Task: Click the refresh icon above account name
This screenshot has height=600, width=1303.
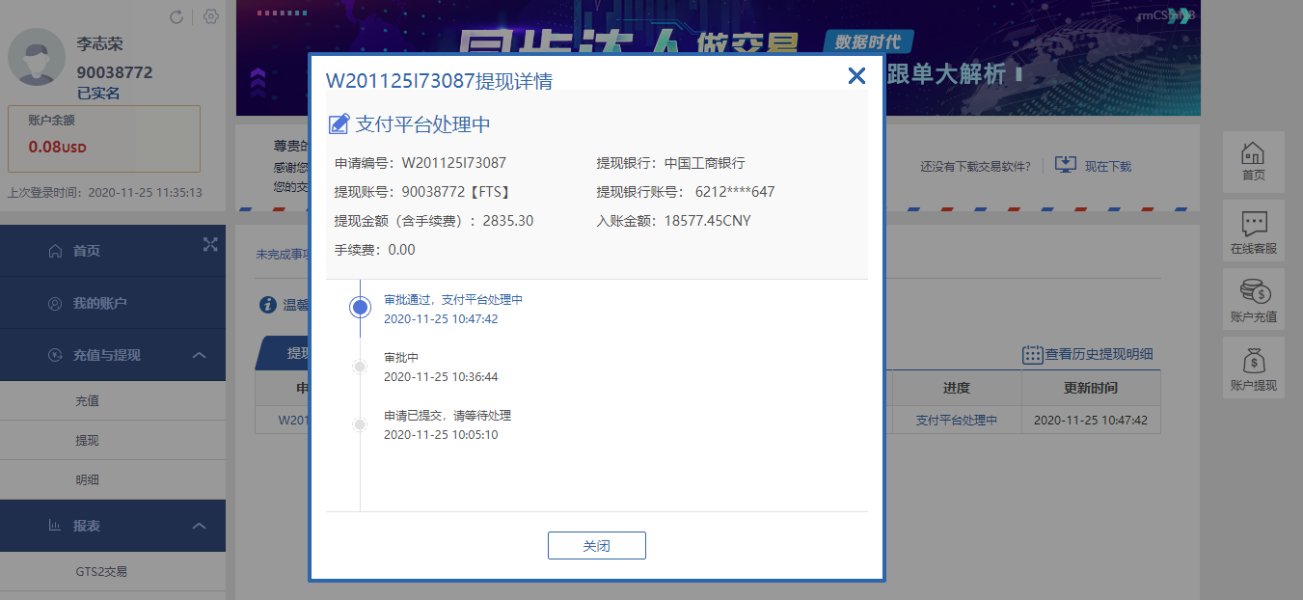Action: (177, 17)
